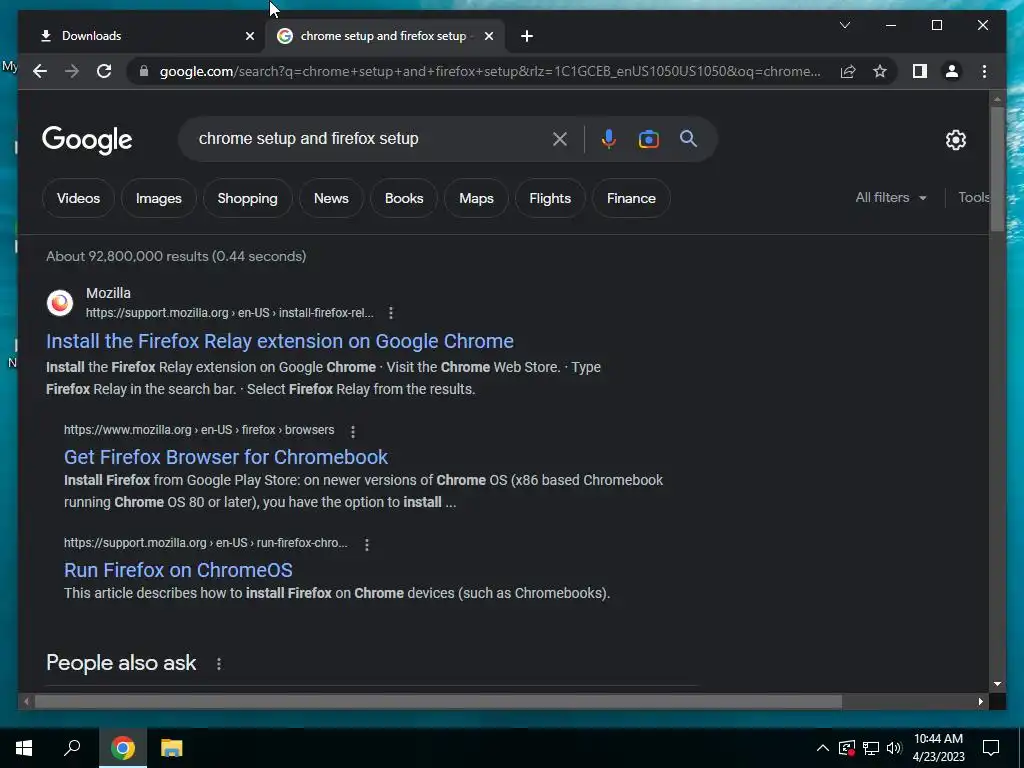Search by image camera icon
Screen dimensions: 1024x768
pyautogui.click(x=648, y=139)
